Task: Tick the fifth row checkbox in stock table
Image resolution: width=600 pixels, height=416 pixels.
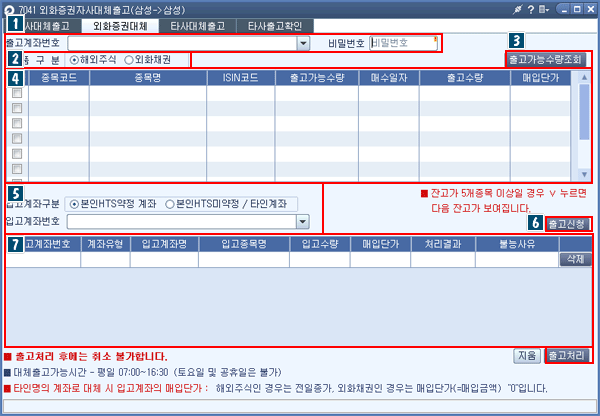Action: point(17,154)
